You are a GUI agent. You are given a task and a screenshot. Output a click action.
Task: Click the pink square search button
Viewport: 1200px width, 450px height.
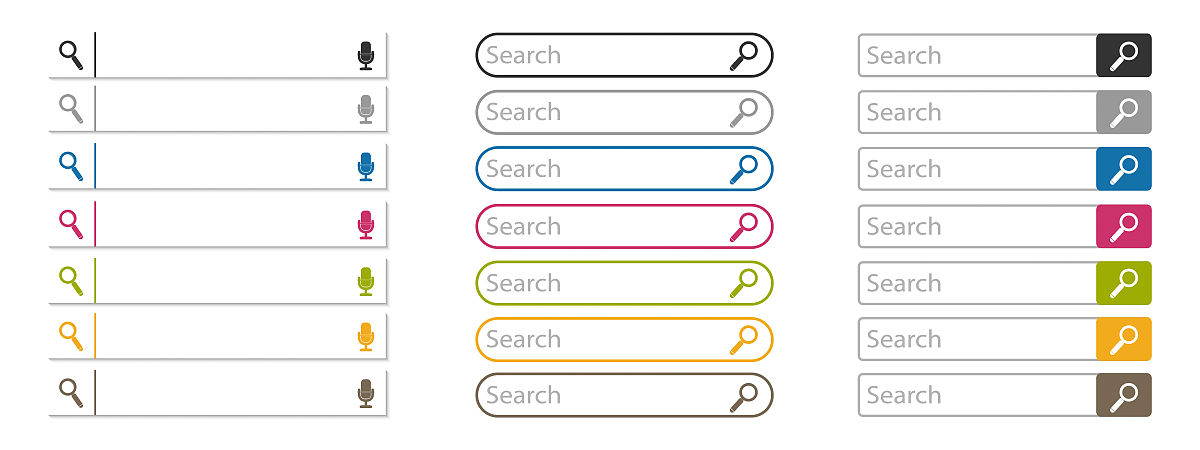coord(1124,226)
